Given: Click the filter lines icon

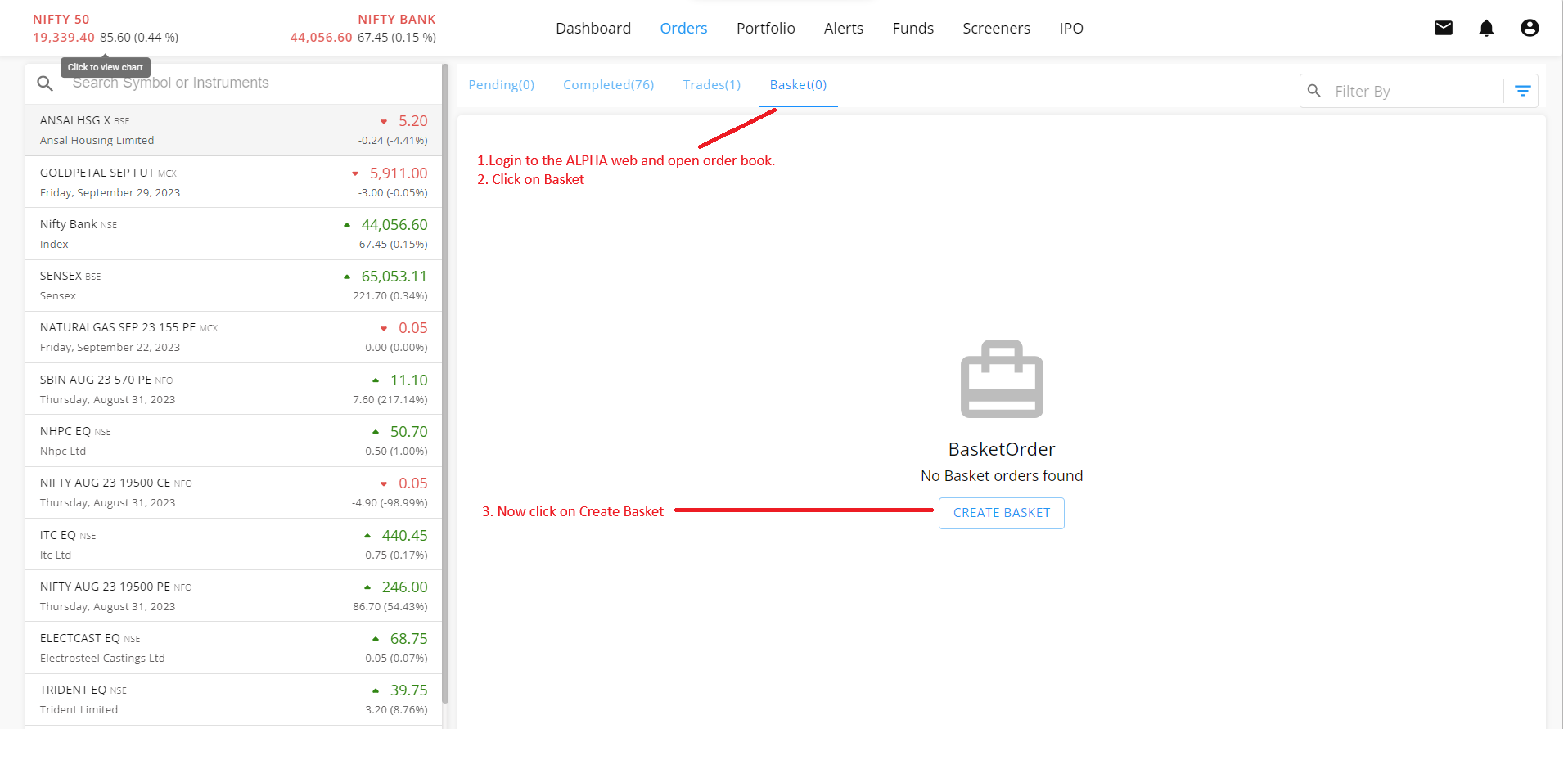Looking at the screenshot, I should point(1522,91).
